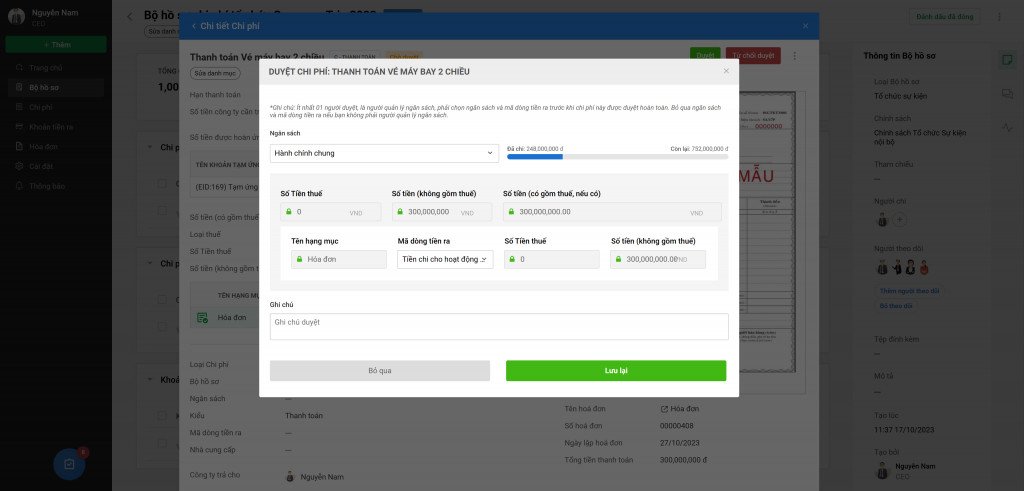Add a payer with plus icon
The height and width of the screenshot is (491, 1024).
click(x=899, y=221)
